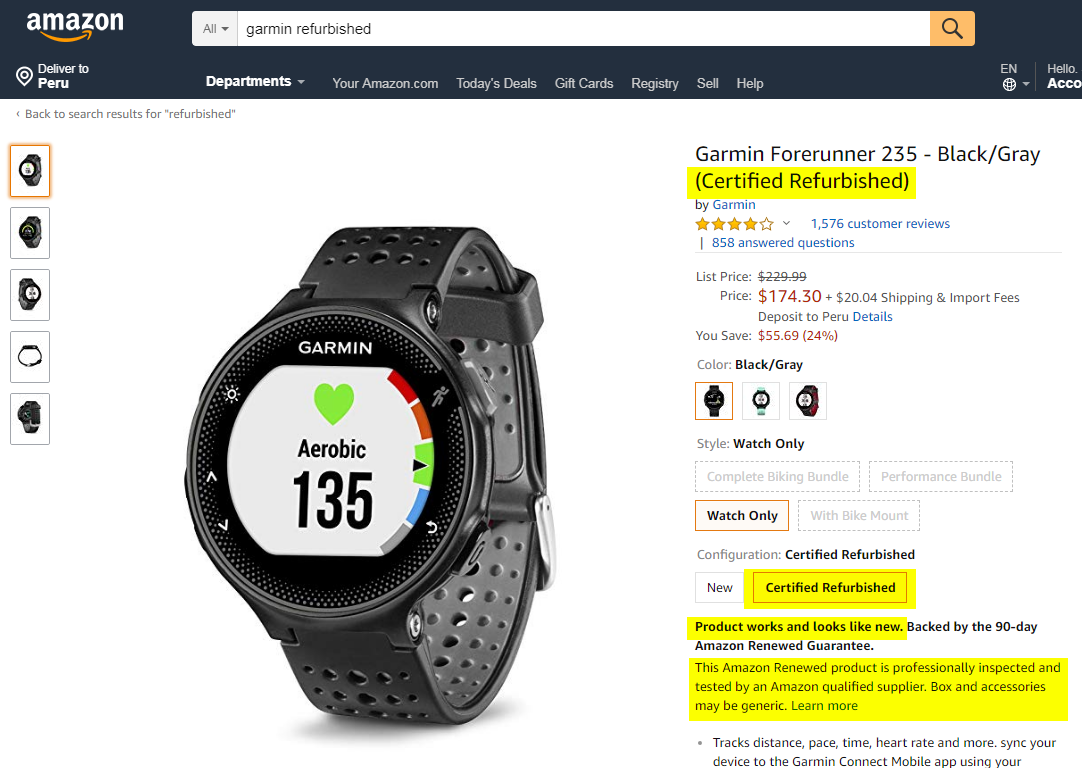View the watch band thumbnail image

click(30, 357)
